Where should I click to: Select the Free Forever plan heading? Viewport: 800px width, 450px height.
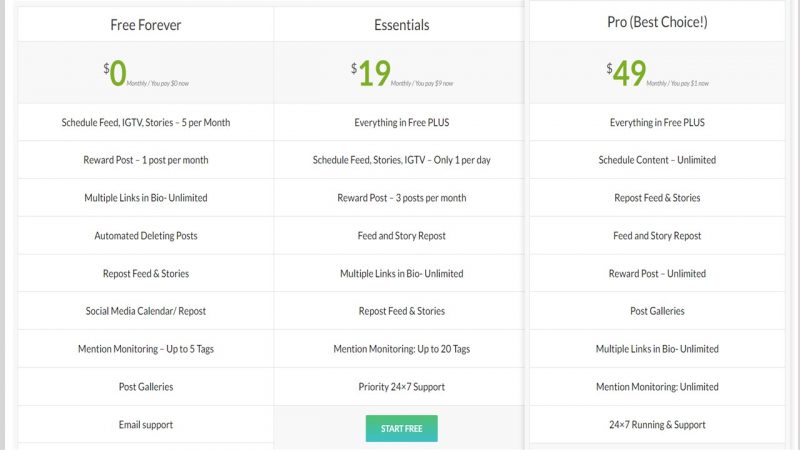[x=145, y=25]
